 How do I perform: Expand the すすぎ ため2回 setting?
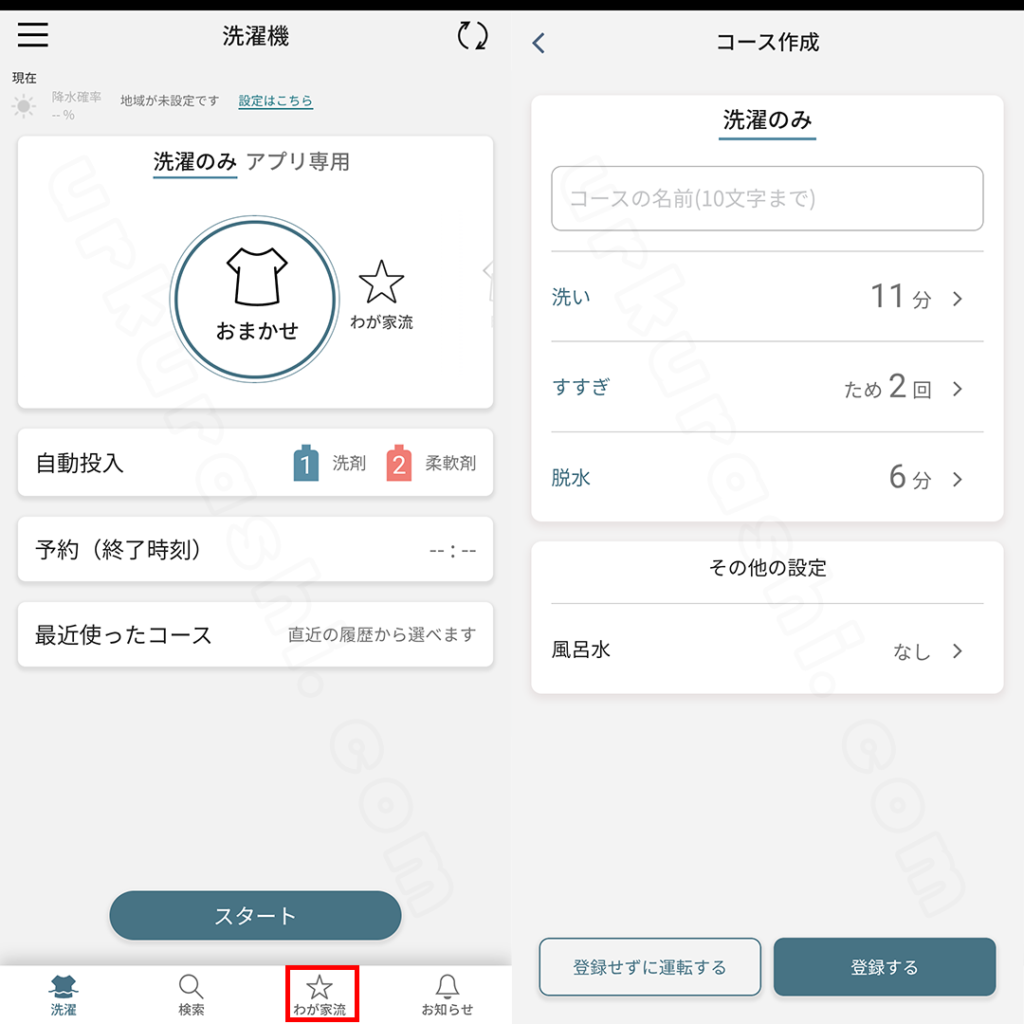pyautogui.click(x=767, y=388)
